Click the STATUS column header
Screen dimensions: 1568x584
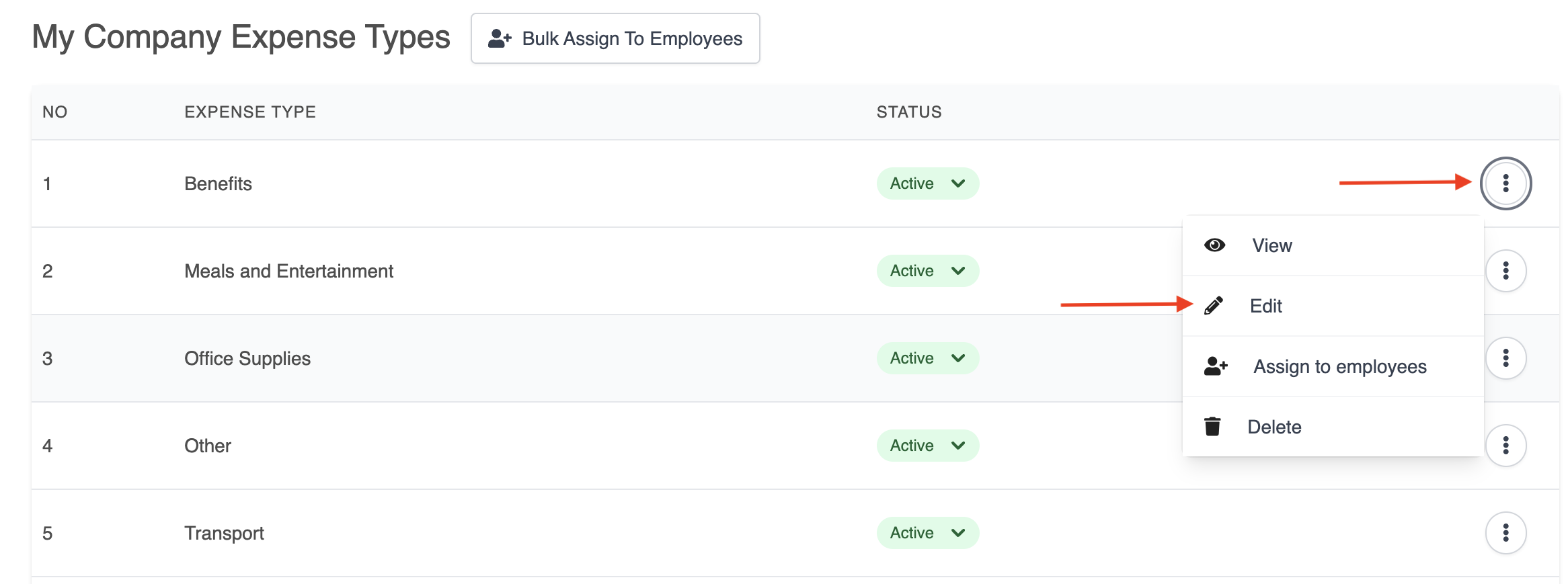coord(909,112)
